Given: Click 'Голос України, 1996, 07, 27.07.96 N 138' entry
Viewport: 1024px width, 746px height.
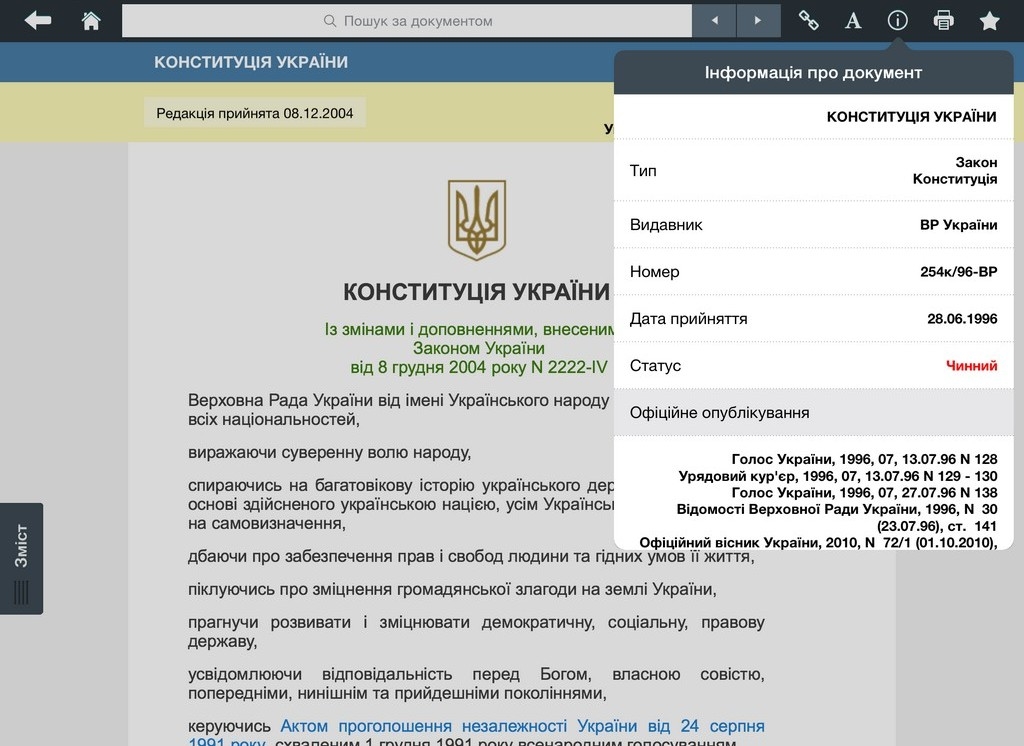Looking at the screenshot, I should pos(864,493).
